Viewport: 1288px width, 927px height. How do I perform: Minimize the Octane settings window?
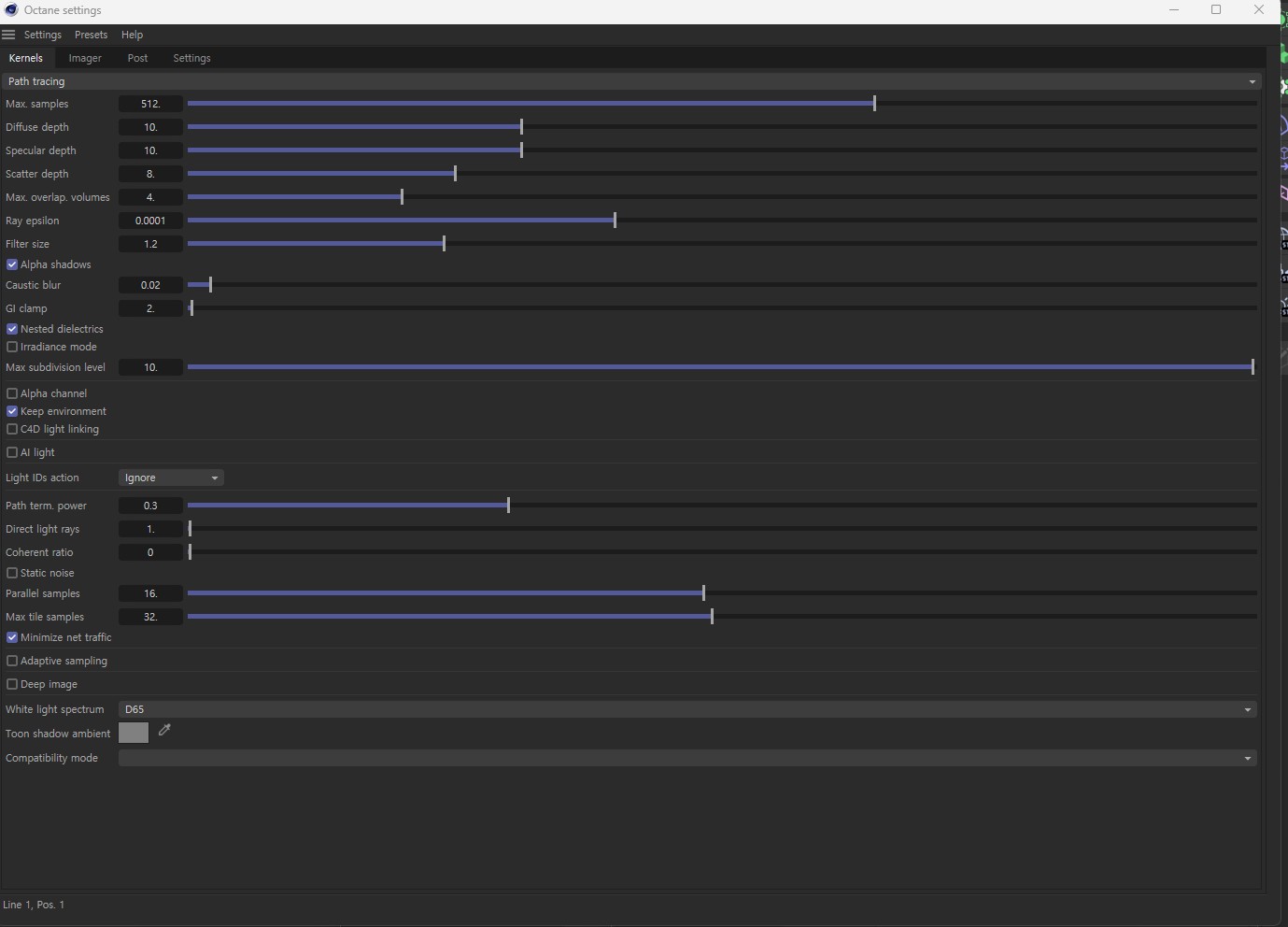[x=1174, y=10]
